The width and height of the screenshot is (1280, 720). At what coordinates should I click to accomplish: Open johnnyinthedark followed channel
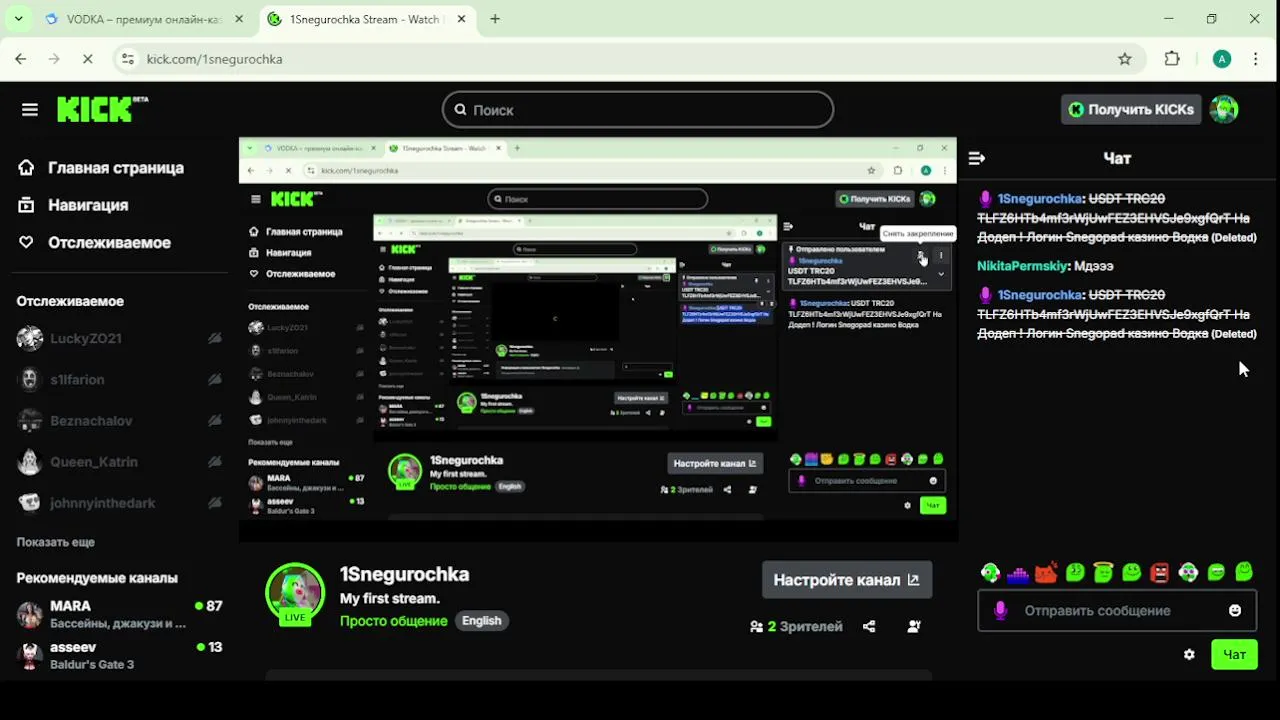[119, 503]
